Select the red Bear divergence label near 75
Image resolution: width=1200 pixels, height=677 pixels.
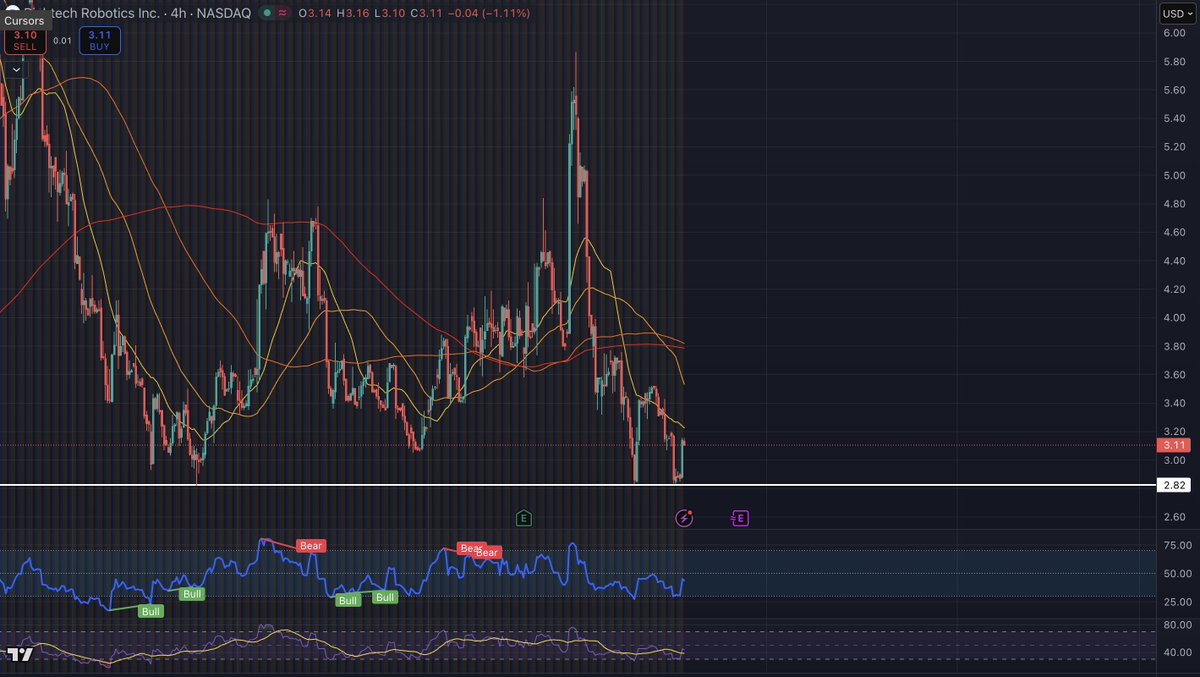pos(311,546)
